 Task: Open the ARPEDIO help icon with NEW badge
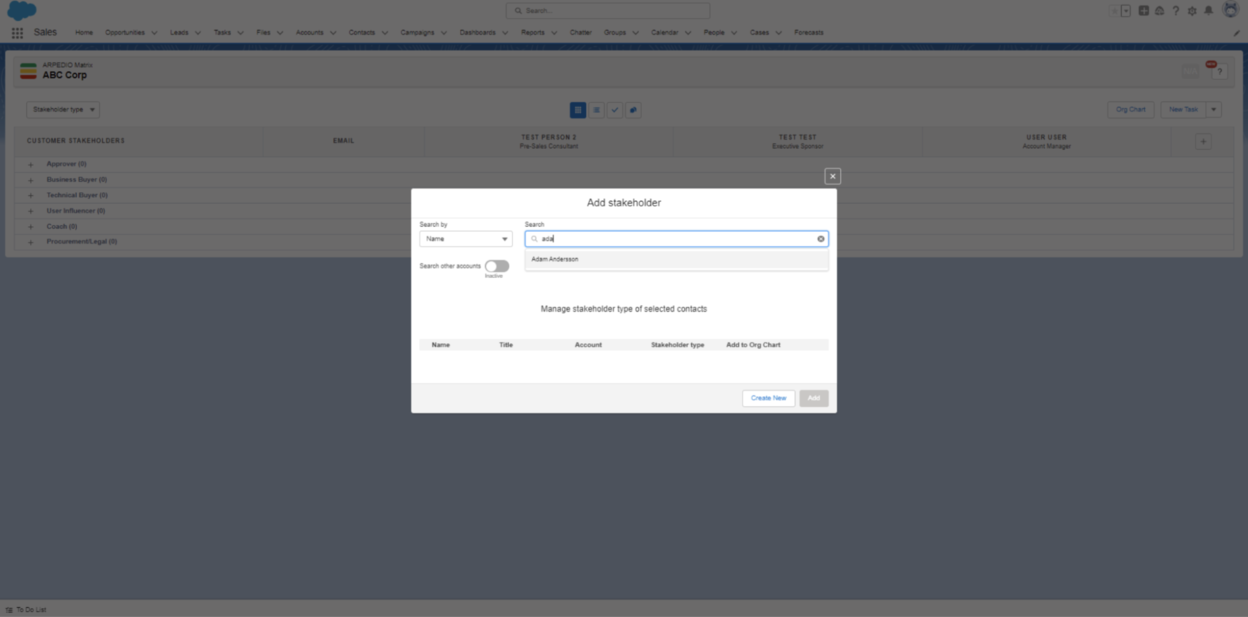1219,71
